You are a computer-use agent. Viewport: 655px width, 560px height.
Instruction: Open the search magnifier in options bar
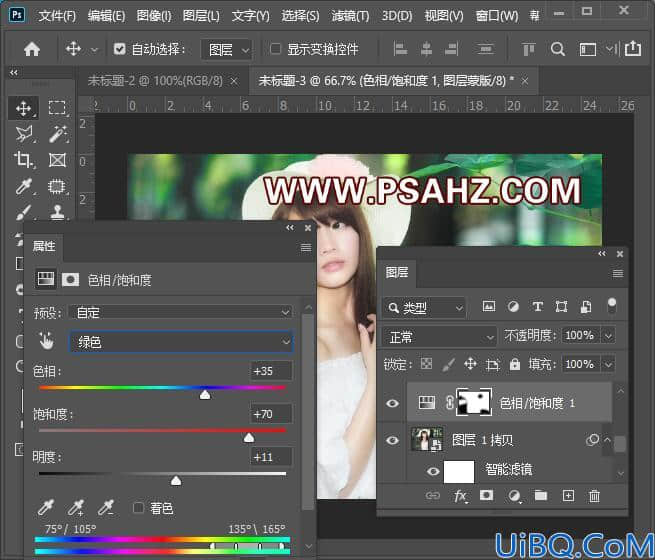tap(558, 49)
